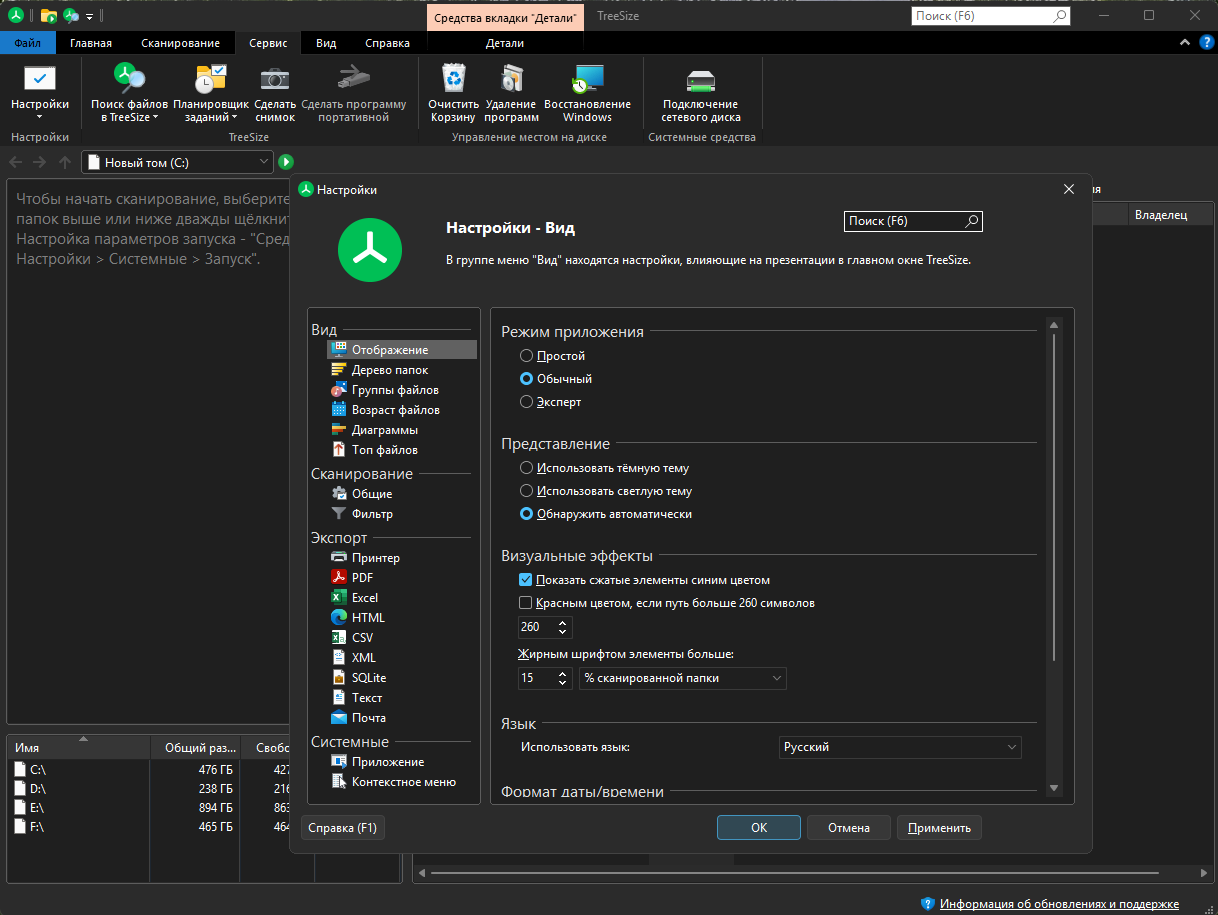Expand the % сканированной папки dropdown

click(x=683, y=678)
